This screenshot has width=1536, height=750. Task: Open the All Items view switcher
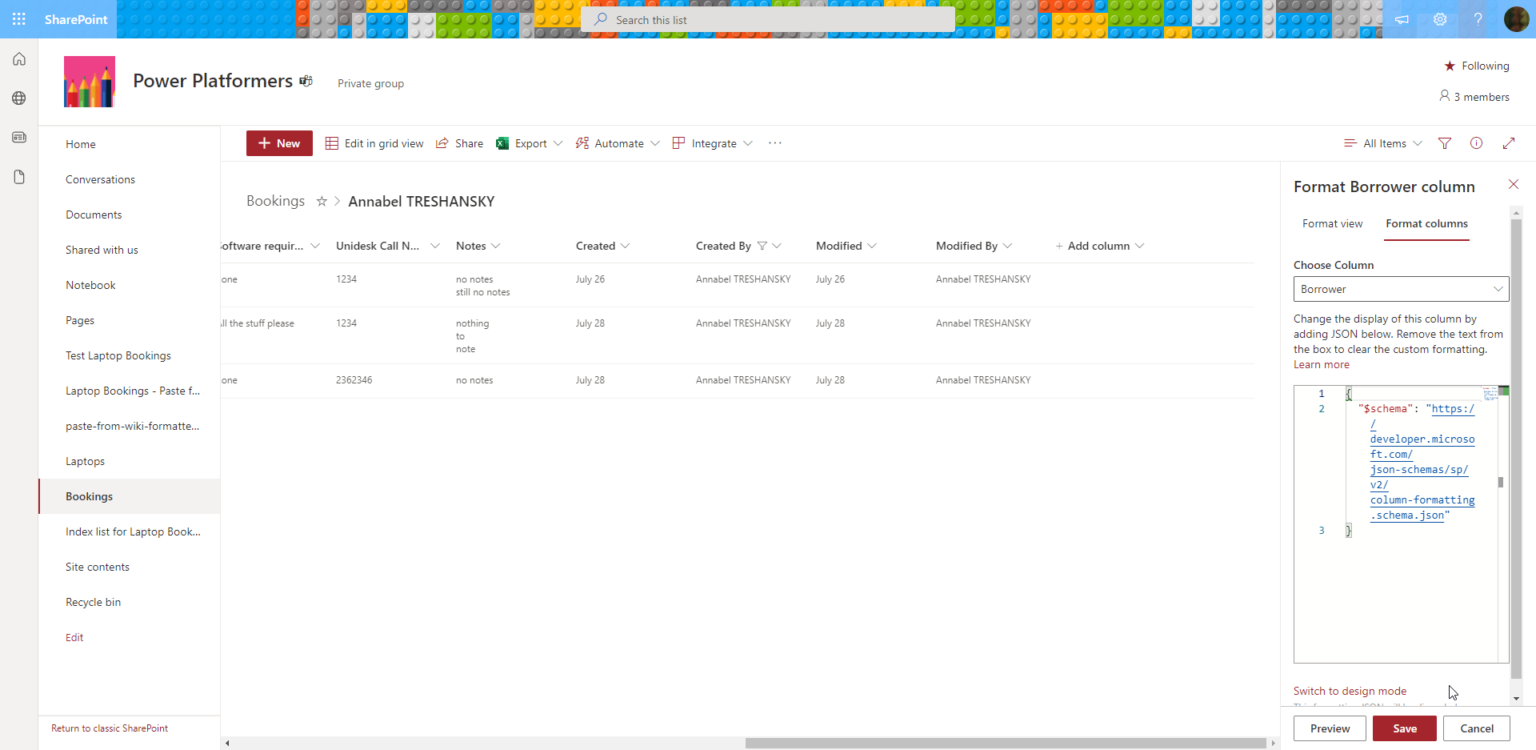pos(1382,143)
